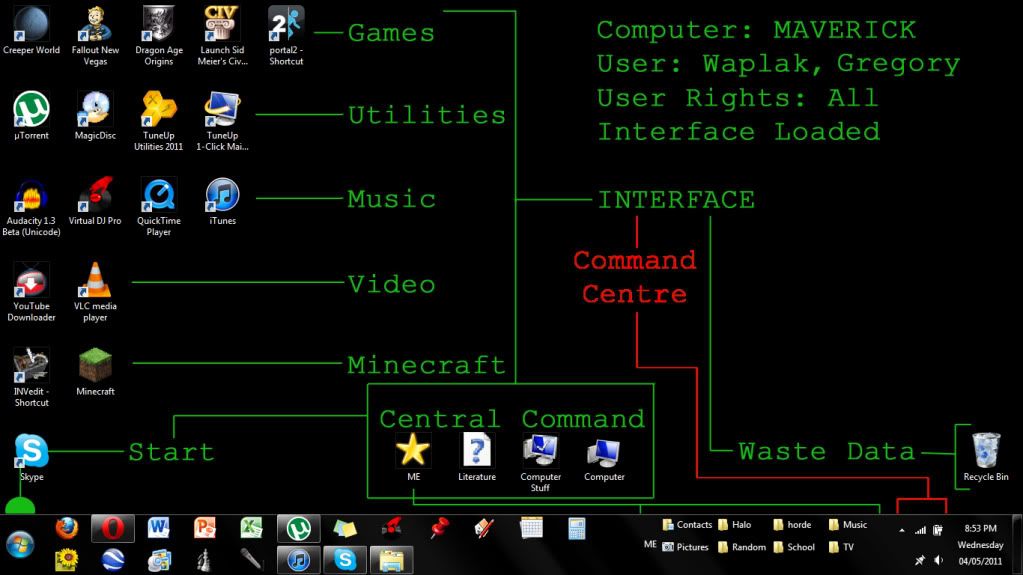
Task: Show hidden system tray icons
Action: 902,530
